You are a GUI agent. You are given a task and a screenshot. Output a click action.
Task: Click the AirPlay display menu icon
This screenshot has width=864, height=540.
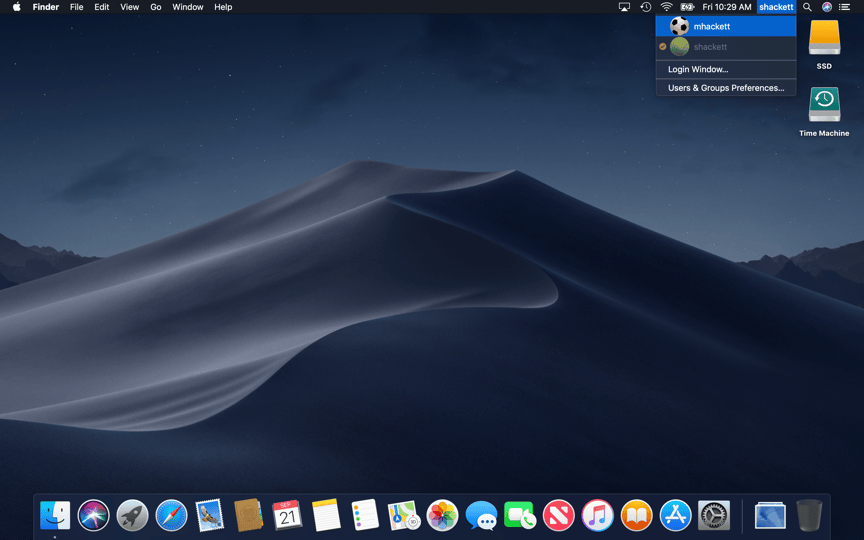[x=624, y=7]
